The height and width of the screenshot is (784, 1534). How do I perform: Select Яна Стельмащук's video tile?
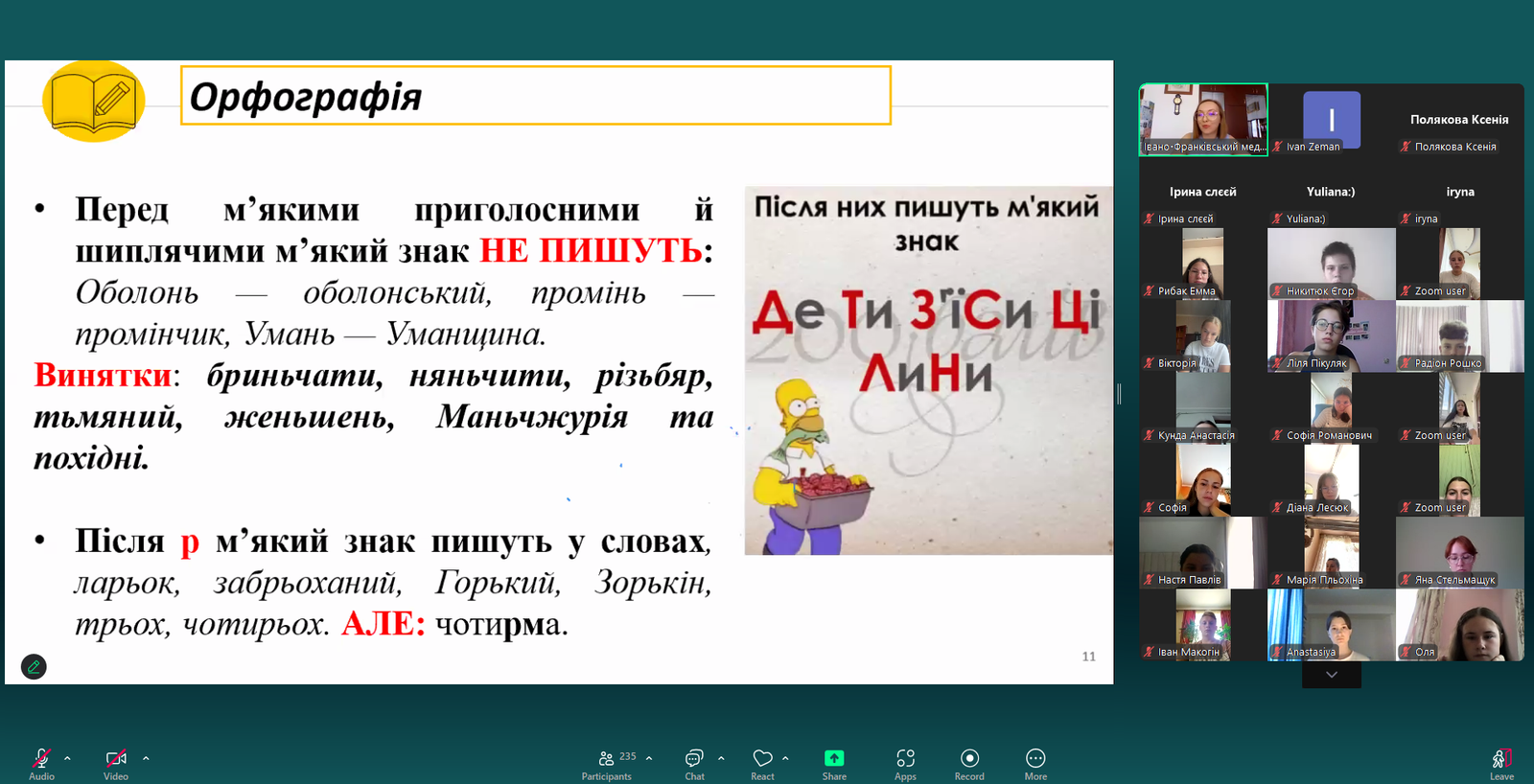(x=1460, y=552)
